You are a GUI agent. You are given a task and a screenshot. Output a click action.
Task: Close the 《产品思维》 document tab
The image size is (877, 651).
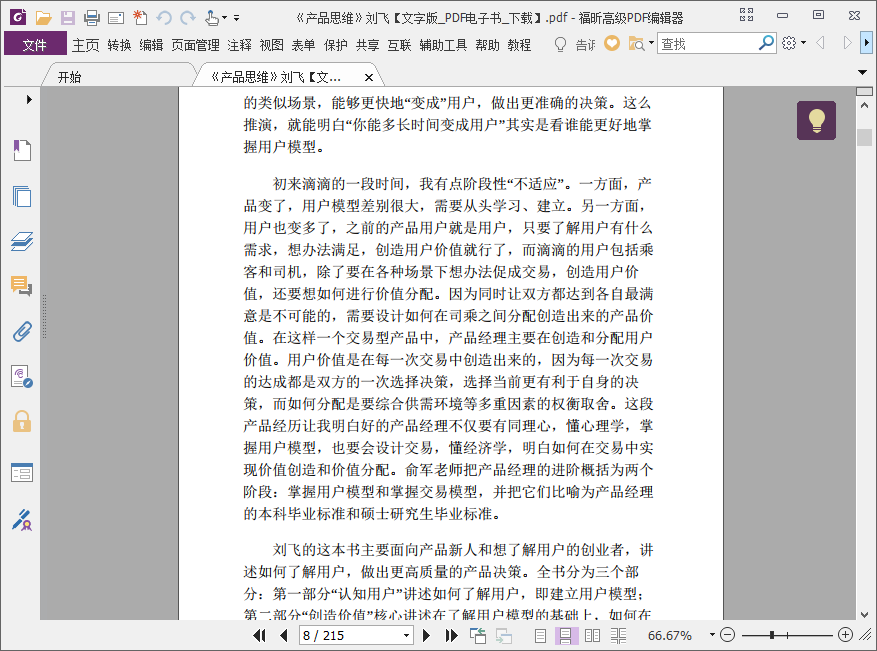[x=369, y=78]
